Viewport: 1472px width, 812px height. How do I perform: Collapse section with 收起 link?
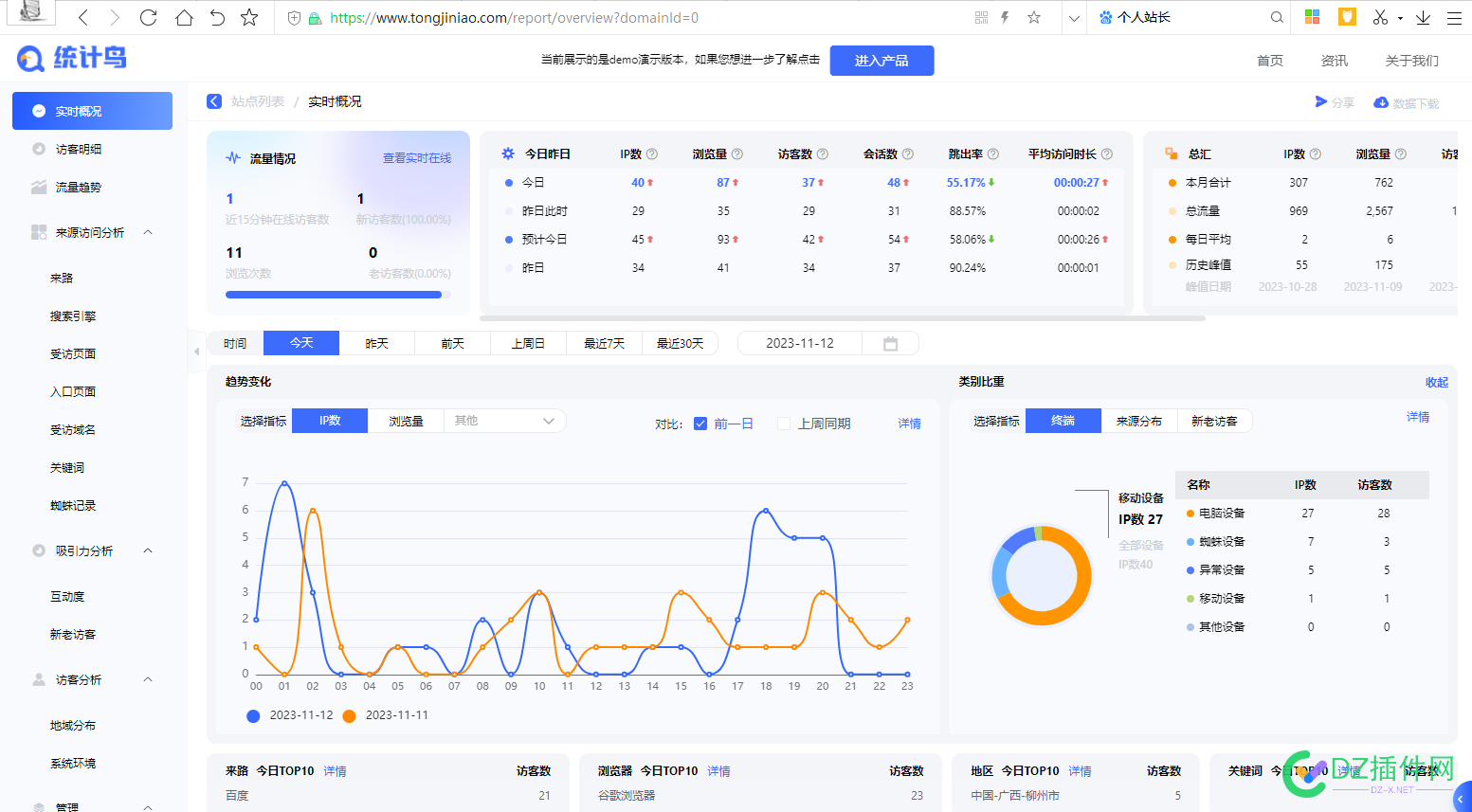click(1437, 383)
